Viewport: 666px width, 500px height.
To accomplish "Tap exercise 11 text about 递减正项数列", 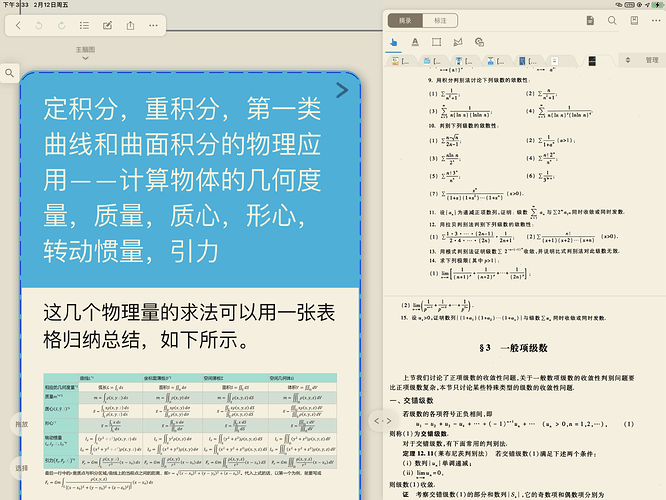I will pos(526,212).
